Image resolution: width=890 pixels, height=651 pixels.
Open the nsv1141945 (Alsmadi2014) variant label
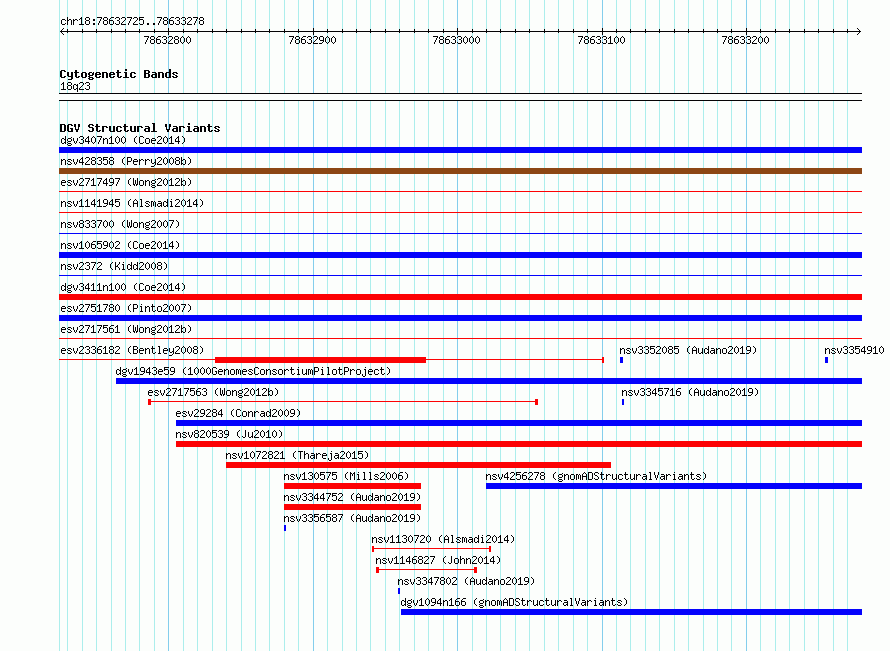[132, 203]
